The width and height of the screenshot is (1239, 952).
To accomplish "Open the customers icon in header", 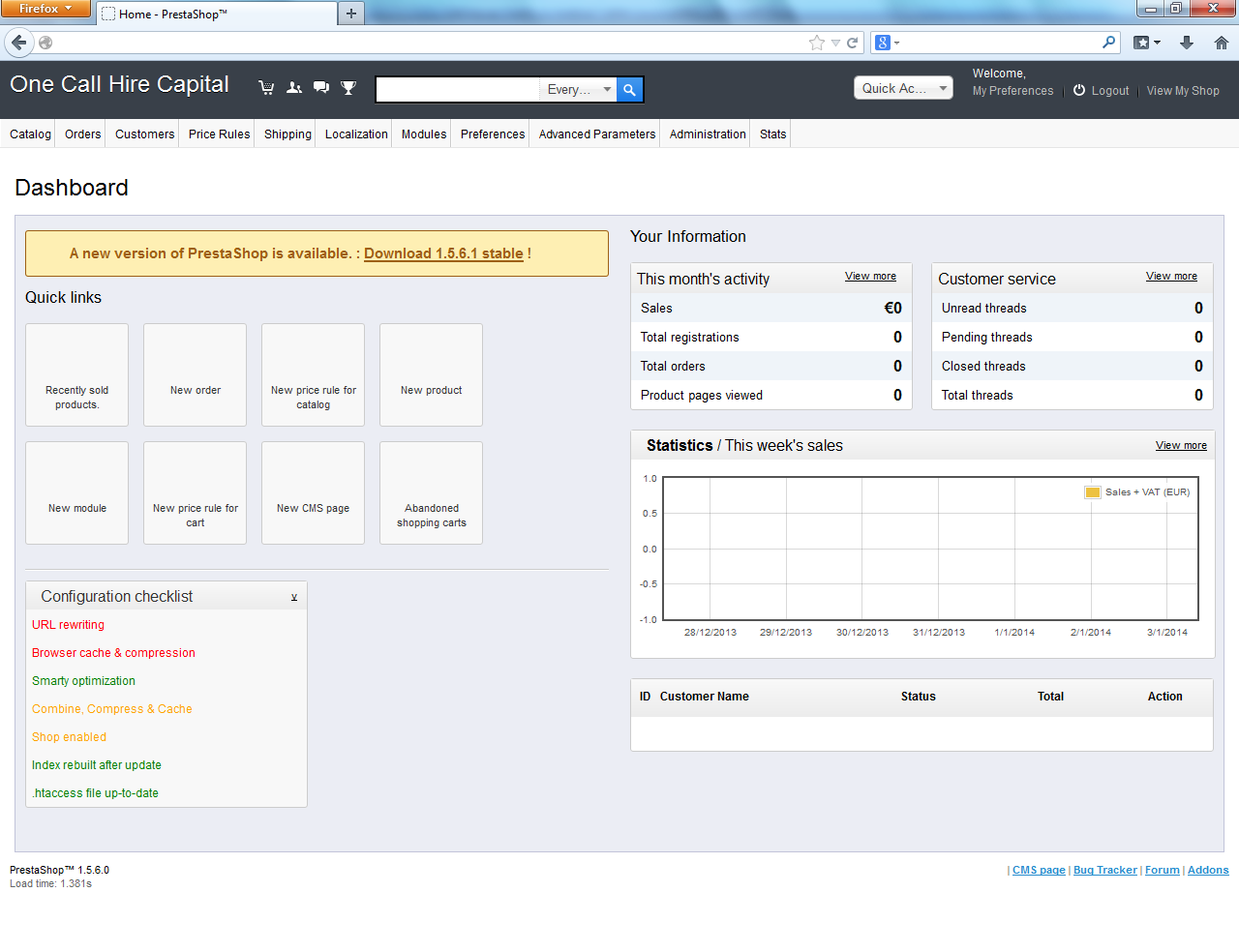I will pos(294,88).
